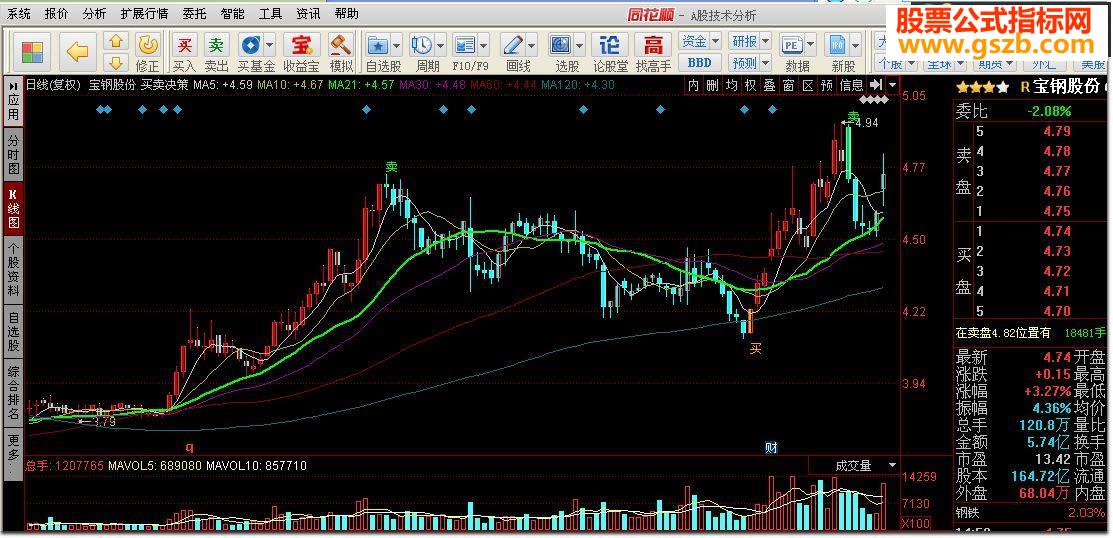Toggle the 窗 window option
1113x538 pixels.
click(789, 86)
